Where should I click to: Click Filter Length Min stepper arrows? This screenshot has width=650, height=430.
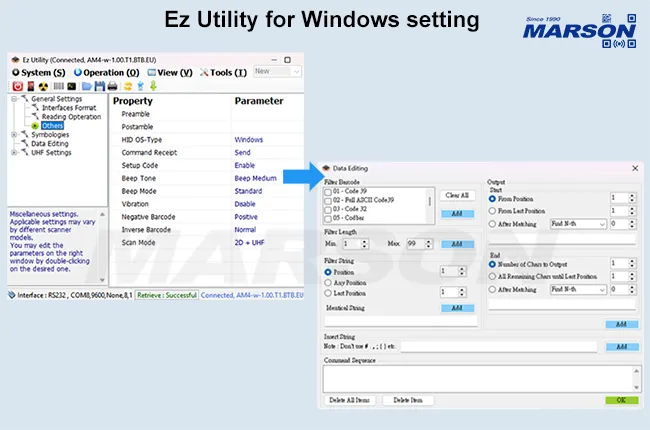(364, 244)
